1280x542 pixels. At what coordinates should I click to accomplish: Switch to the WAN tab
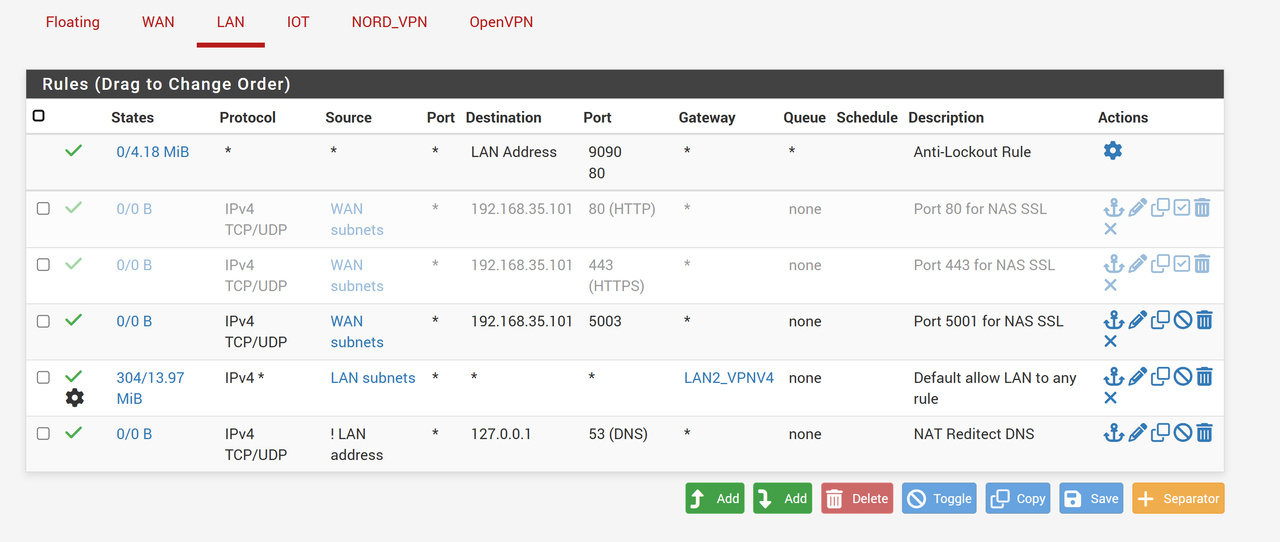tap(158, 22)
